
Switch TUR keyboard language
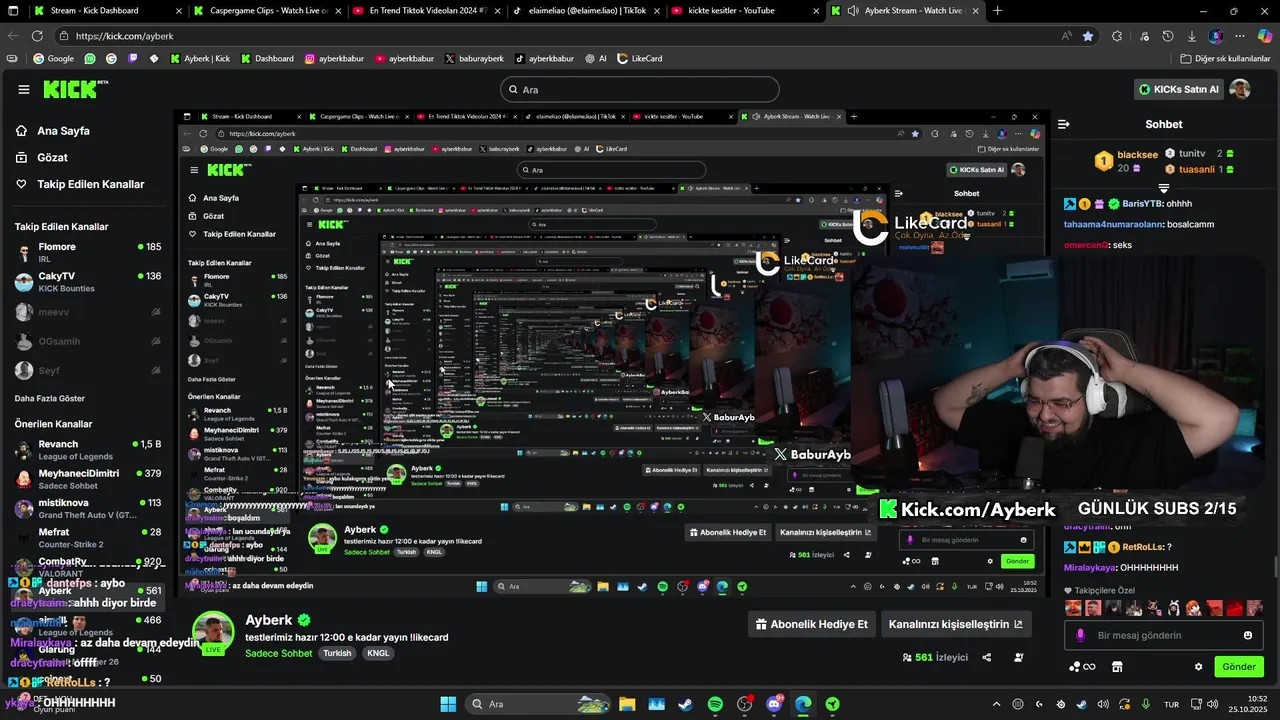1172,704
